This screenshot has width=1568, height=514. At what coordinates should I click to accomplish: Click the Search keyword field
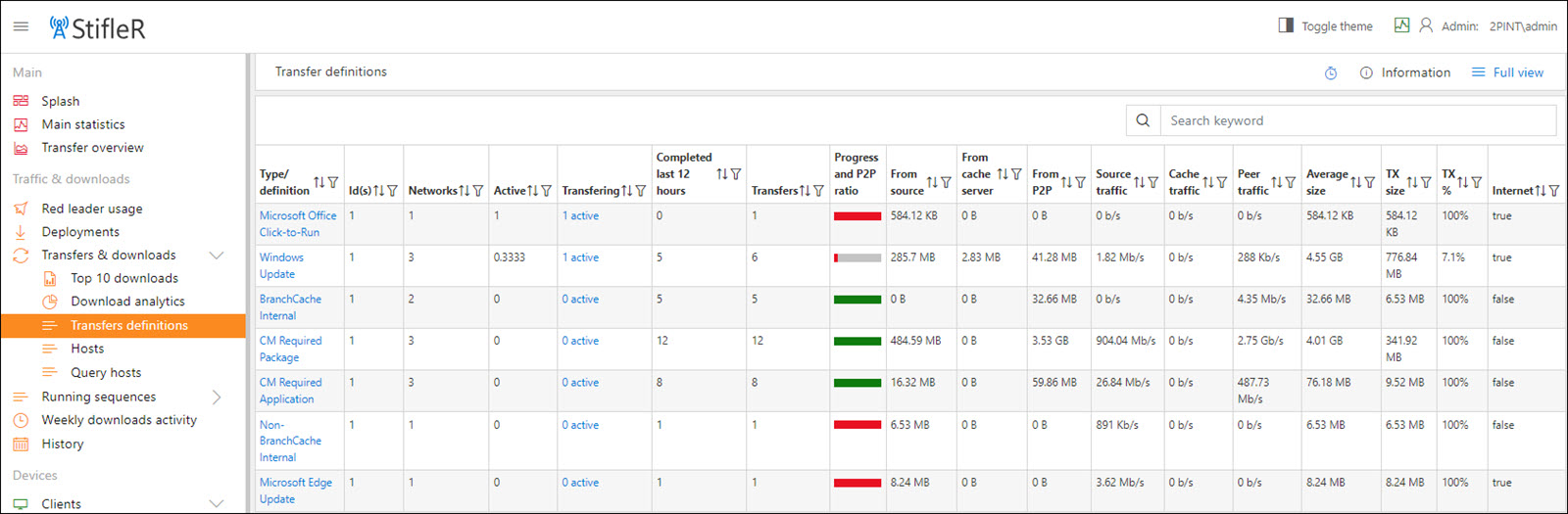coord(1357,120)
